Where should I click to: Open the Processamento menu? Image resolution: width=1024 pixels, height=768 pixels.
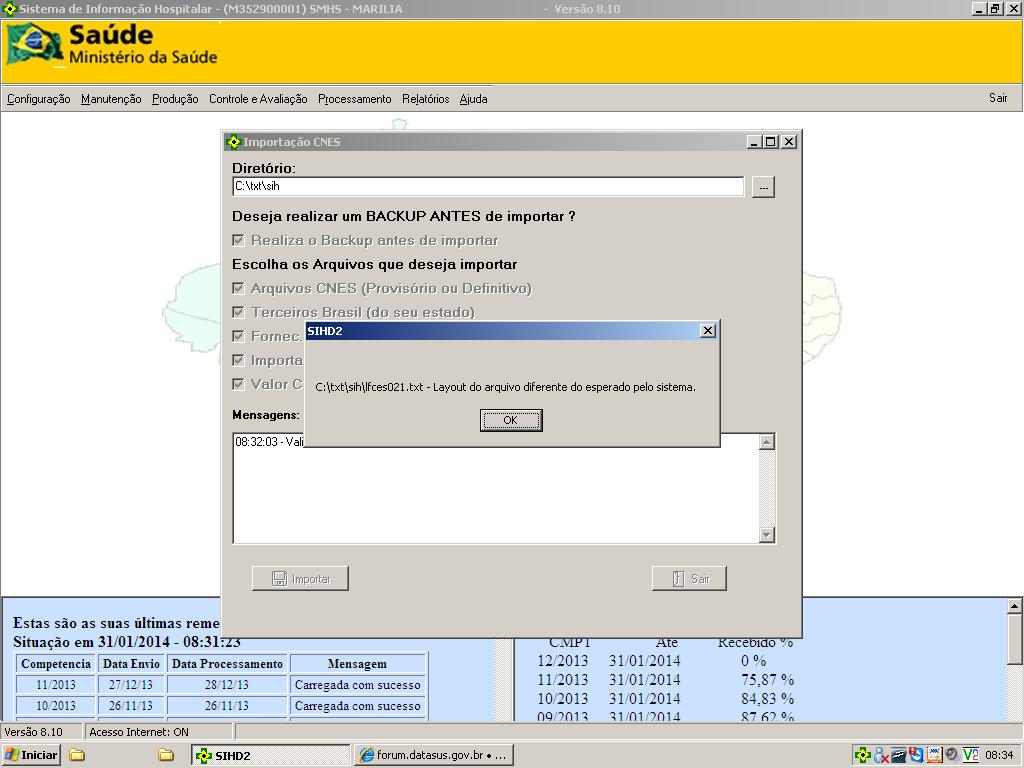(x=354, y=99)
